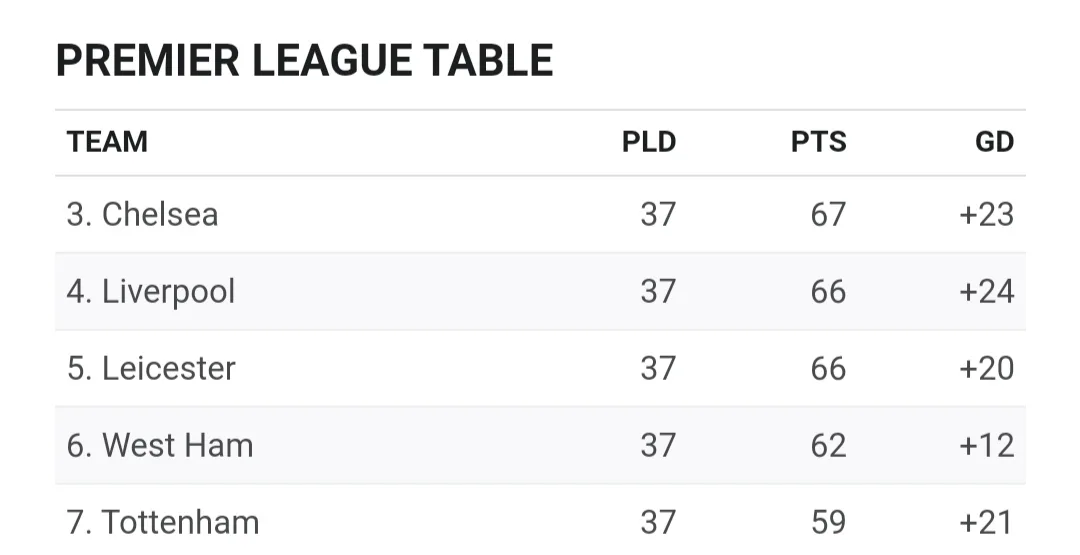Click the GD column header

[x=994, y=142]
